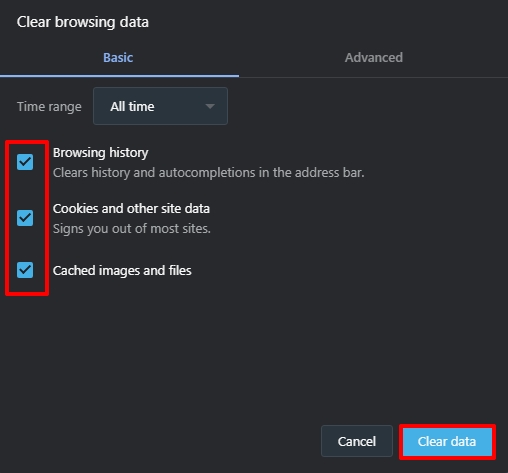
Task: Click the Browsing history label text
Action: 101,153
